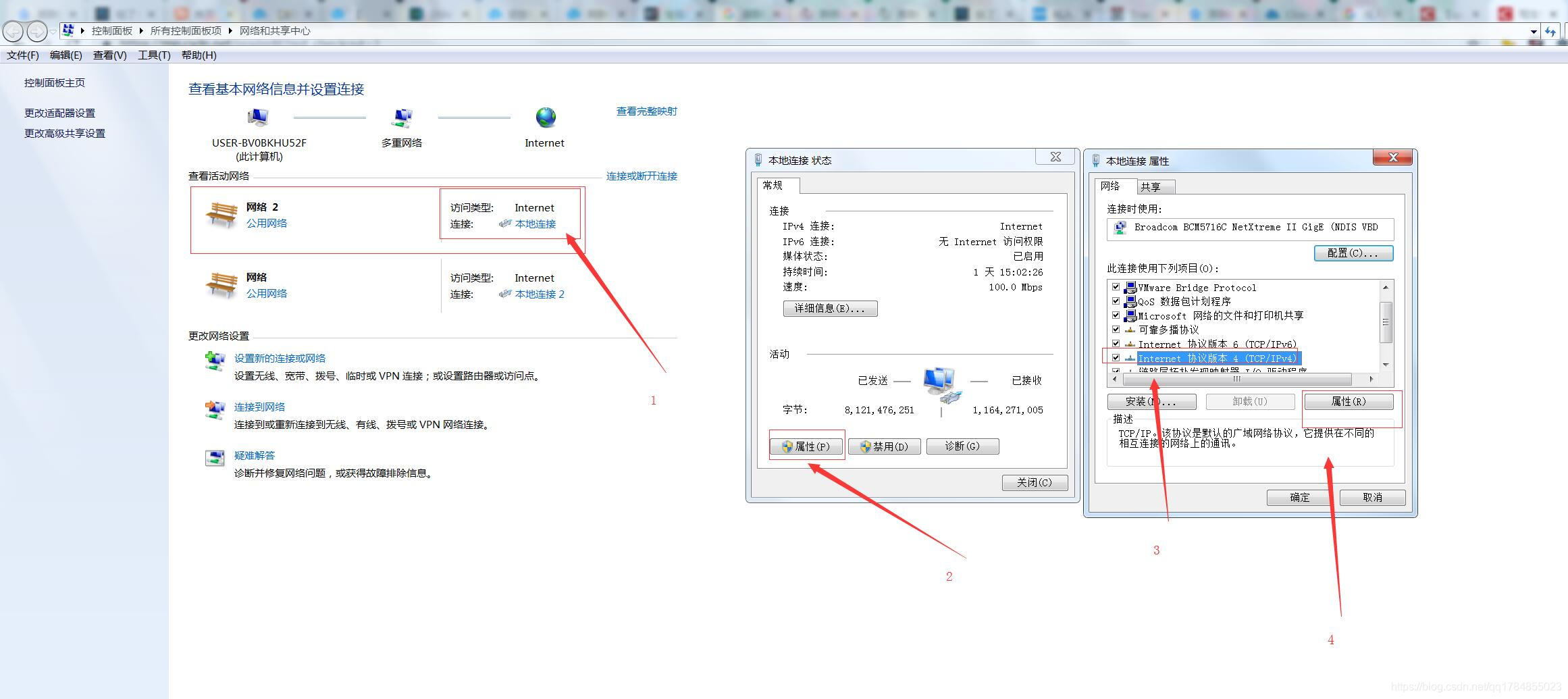
Task: Click 关闭(C) in status dialog
Action: [1035, 482]
